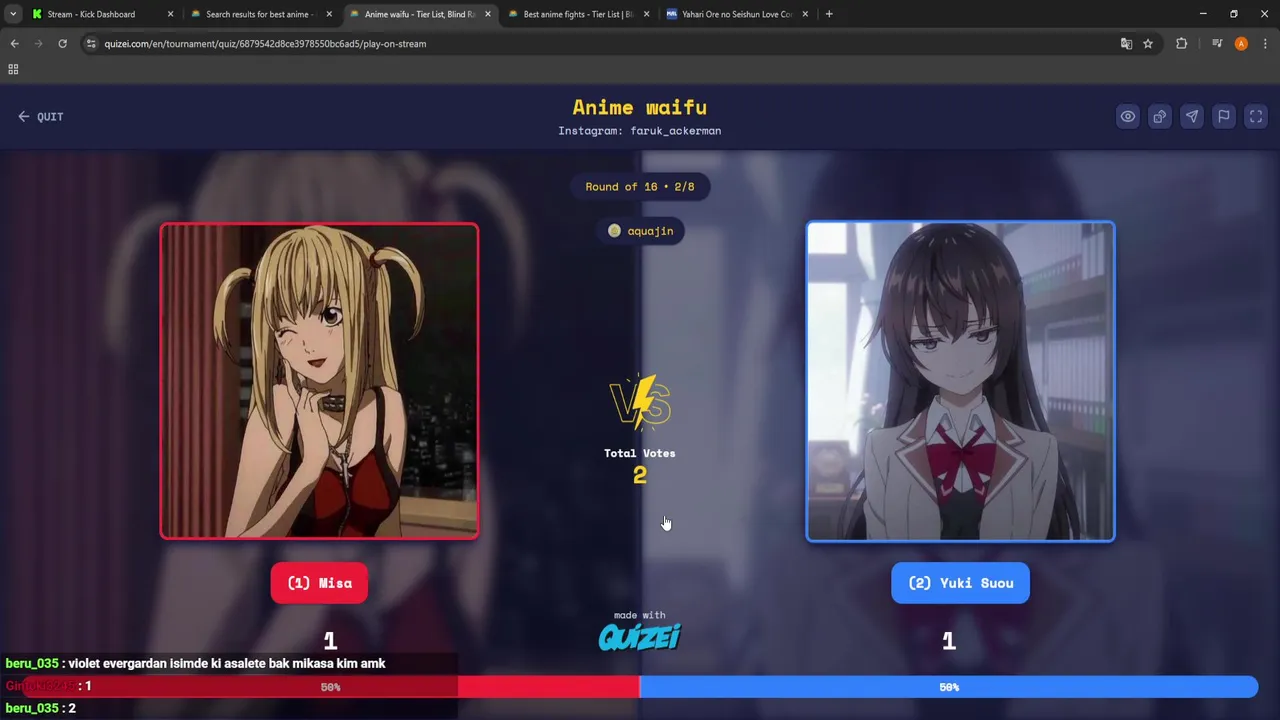Switch to Best anime fights tab

tap(578, 14)
